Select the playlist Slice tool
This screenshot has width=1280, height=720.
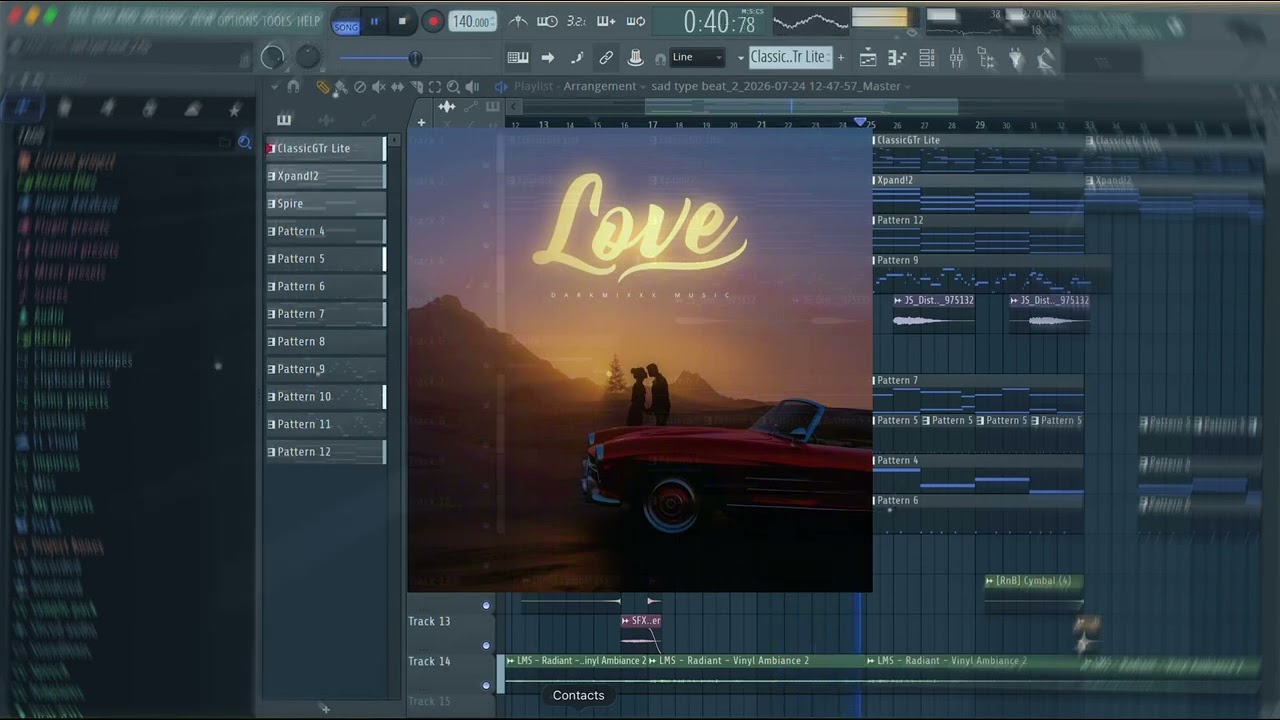pos(417,87)
